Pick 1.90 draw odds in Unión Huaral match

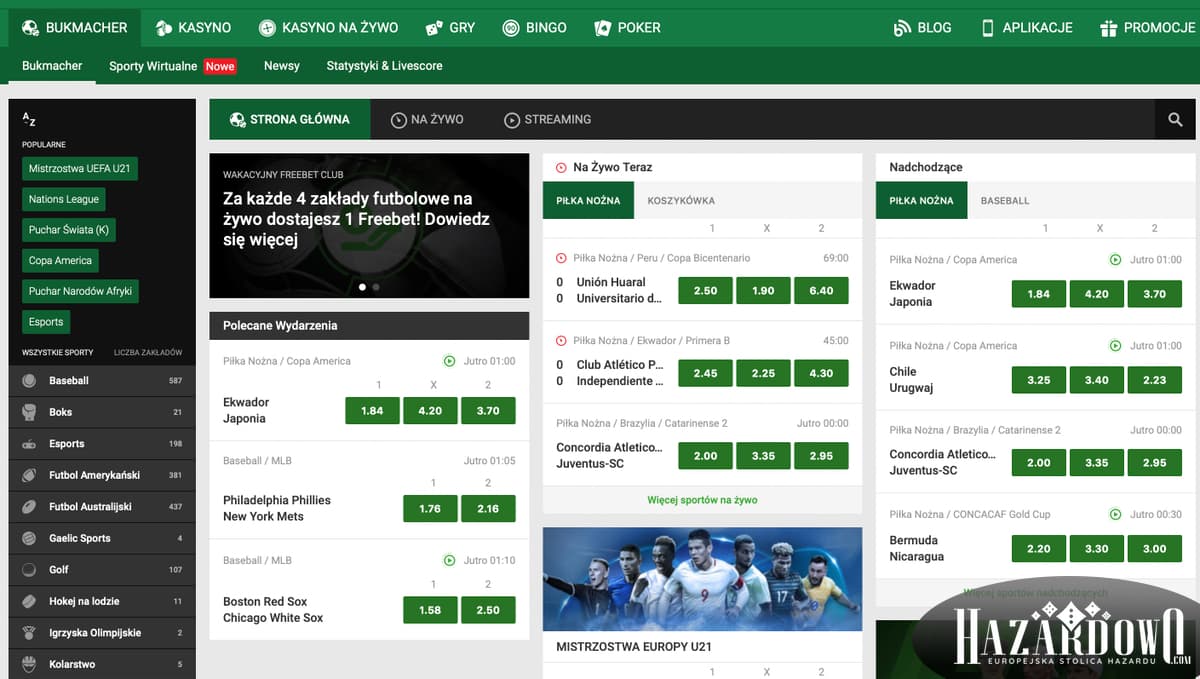click(763, 291)
